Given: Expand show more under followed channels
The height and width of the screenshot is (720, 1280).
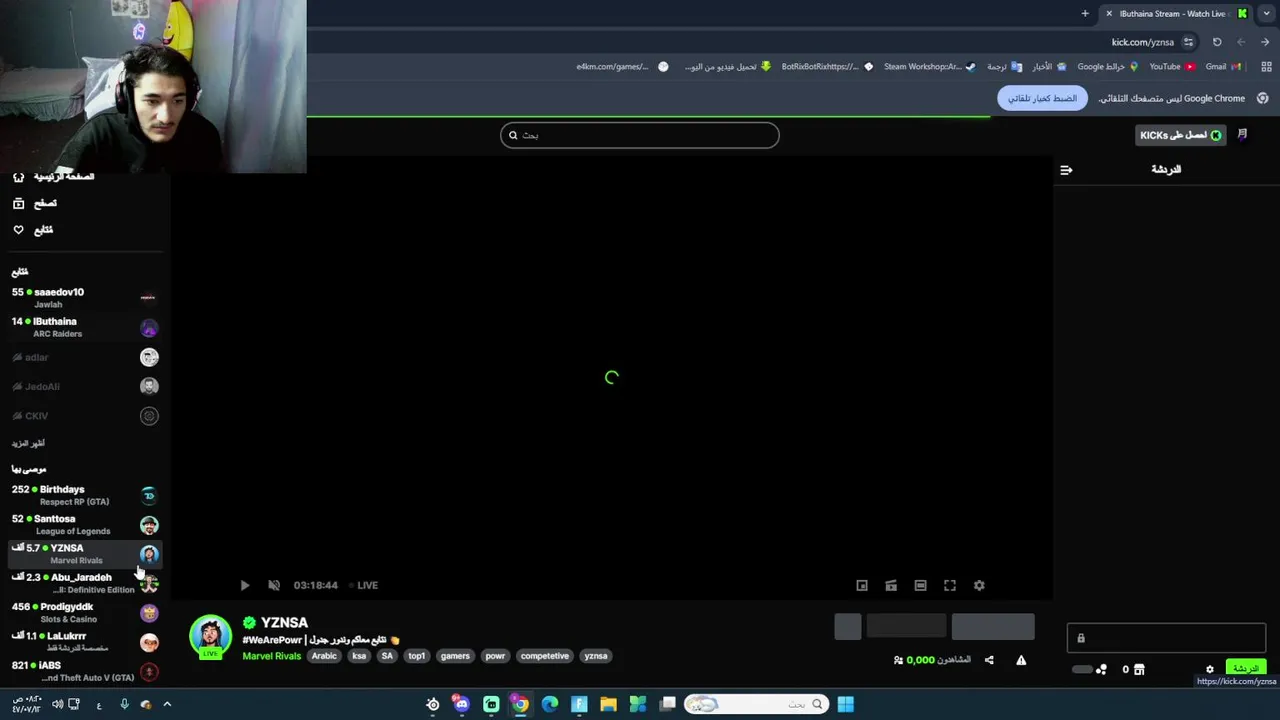Looking at the screenshot, I should [28, 443].
